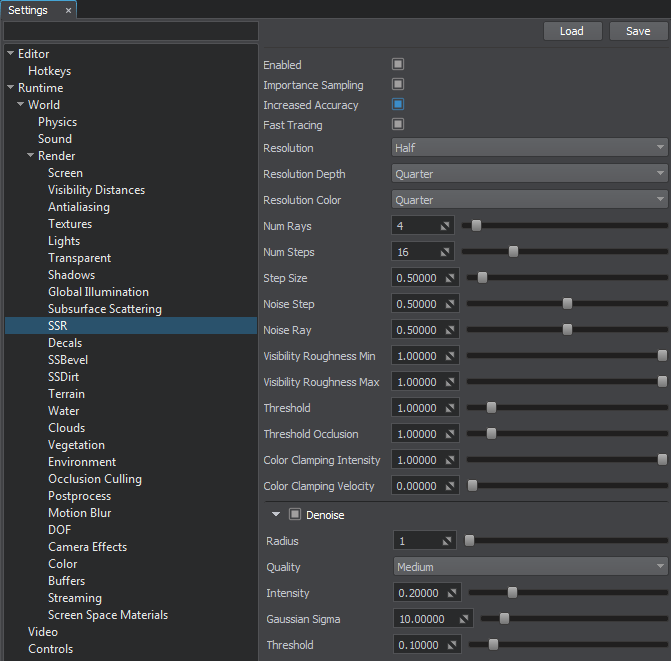Click drag-adjust icon in Denoise Radius field

448,541
